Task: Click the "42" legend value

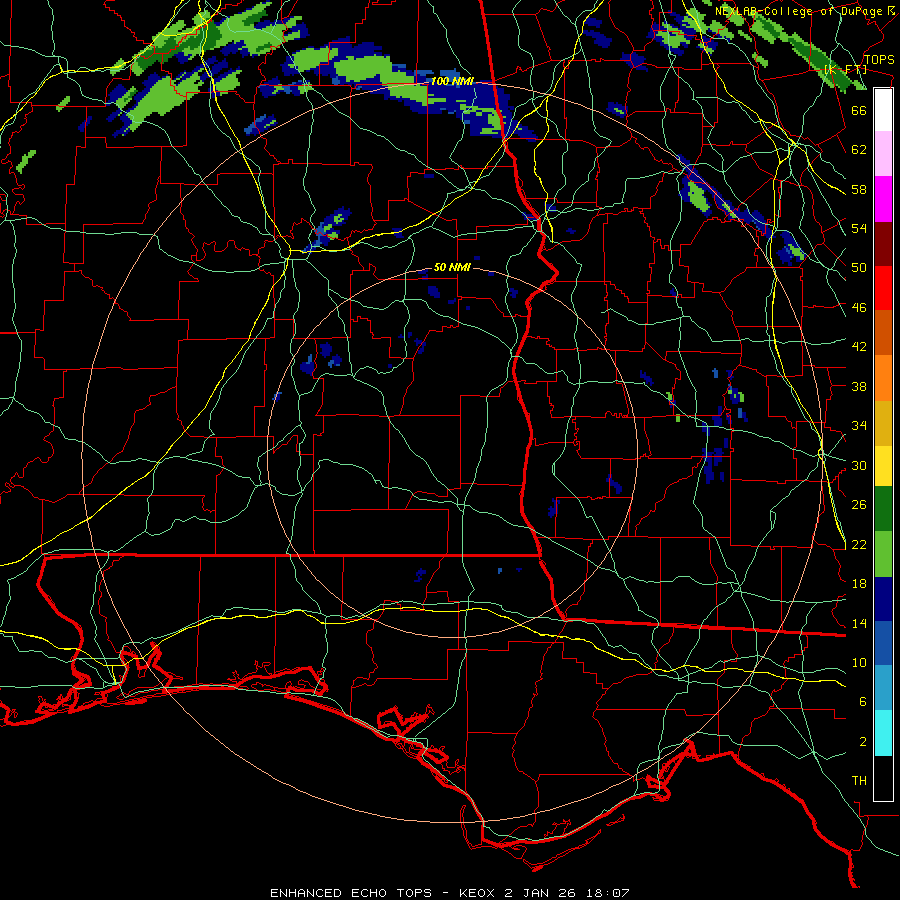Action: [859, 347]
